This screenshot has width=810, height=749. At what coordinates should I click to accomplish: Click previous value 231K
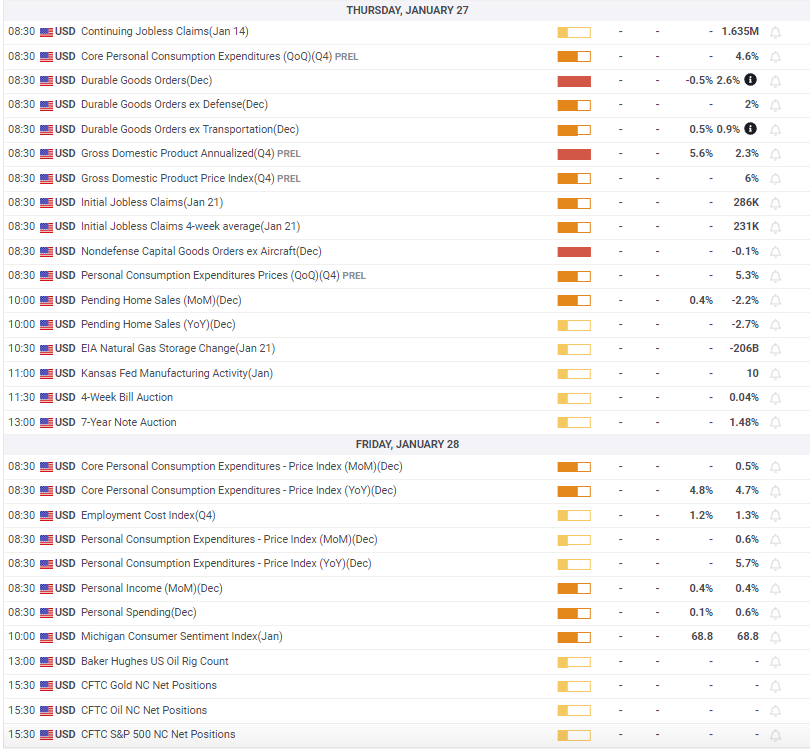point(746,226)
